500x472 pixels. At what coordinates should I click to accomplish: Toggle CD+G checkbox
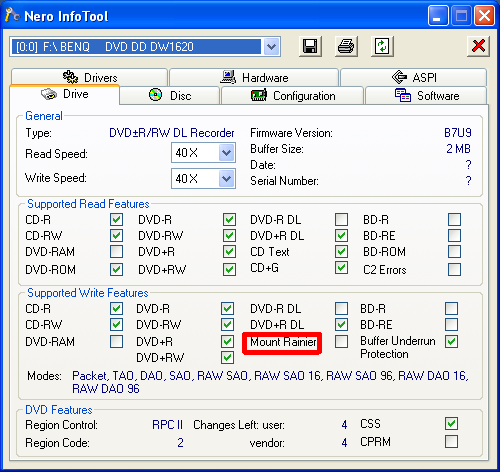[341, 268]
